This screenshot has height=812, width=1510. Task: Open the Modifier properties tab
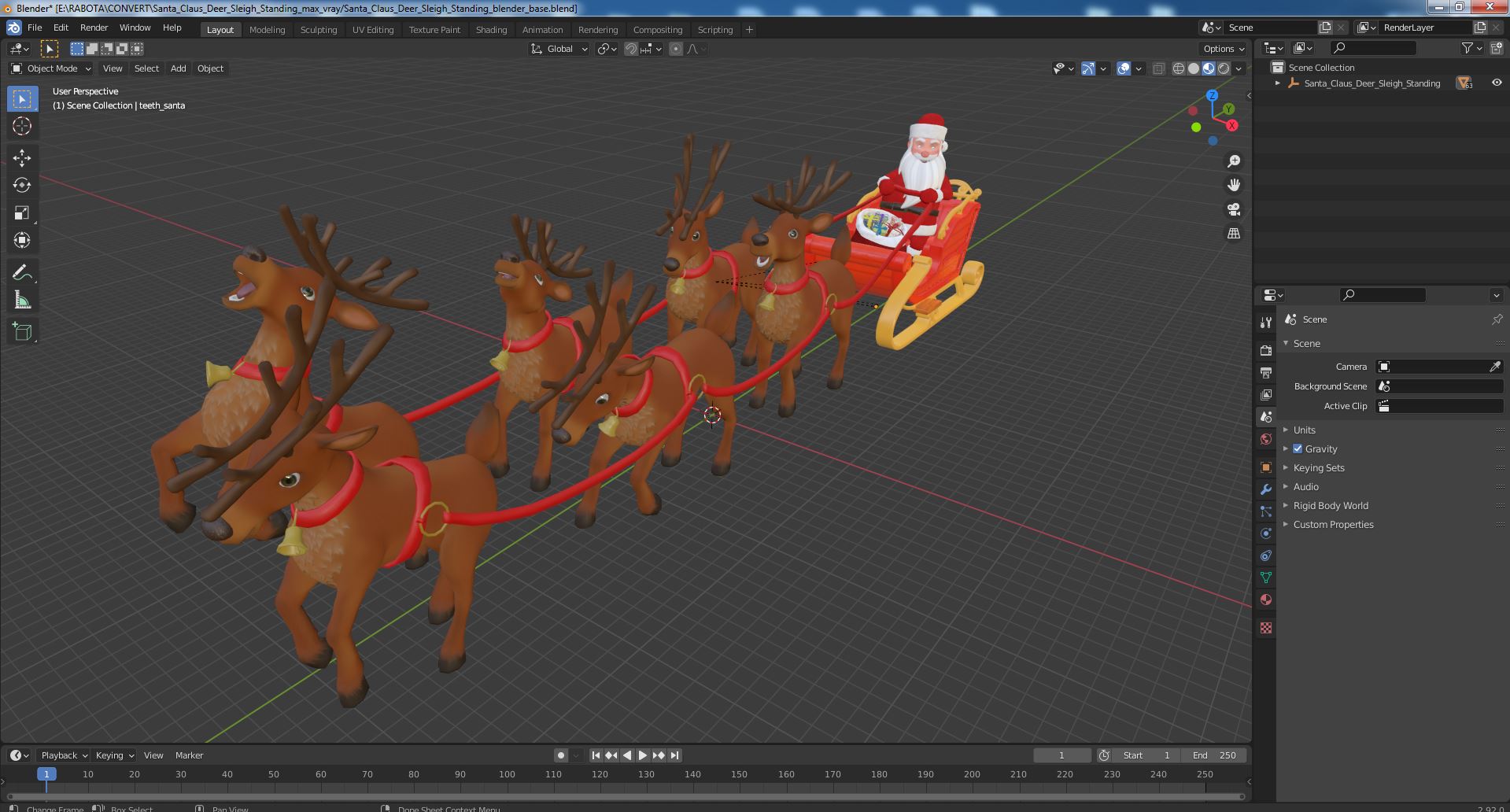(1266, 489)
